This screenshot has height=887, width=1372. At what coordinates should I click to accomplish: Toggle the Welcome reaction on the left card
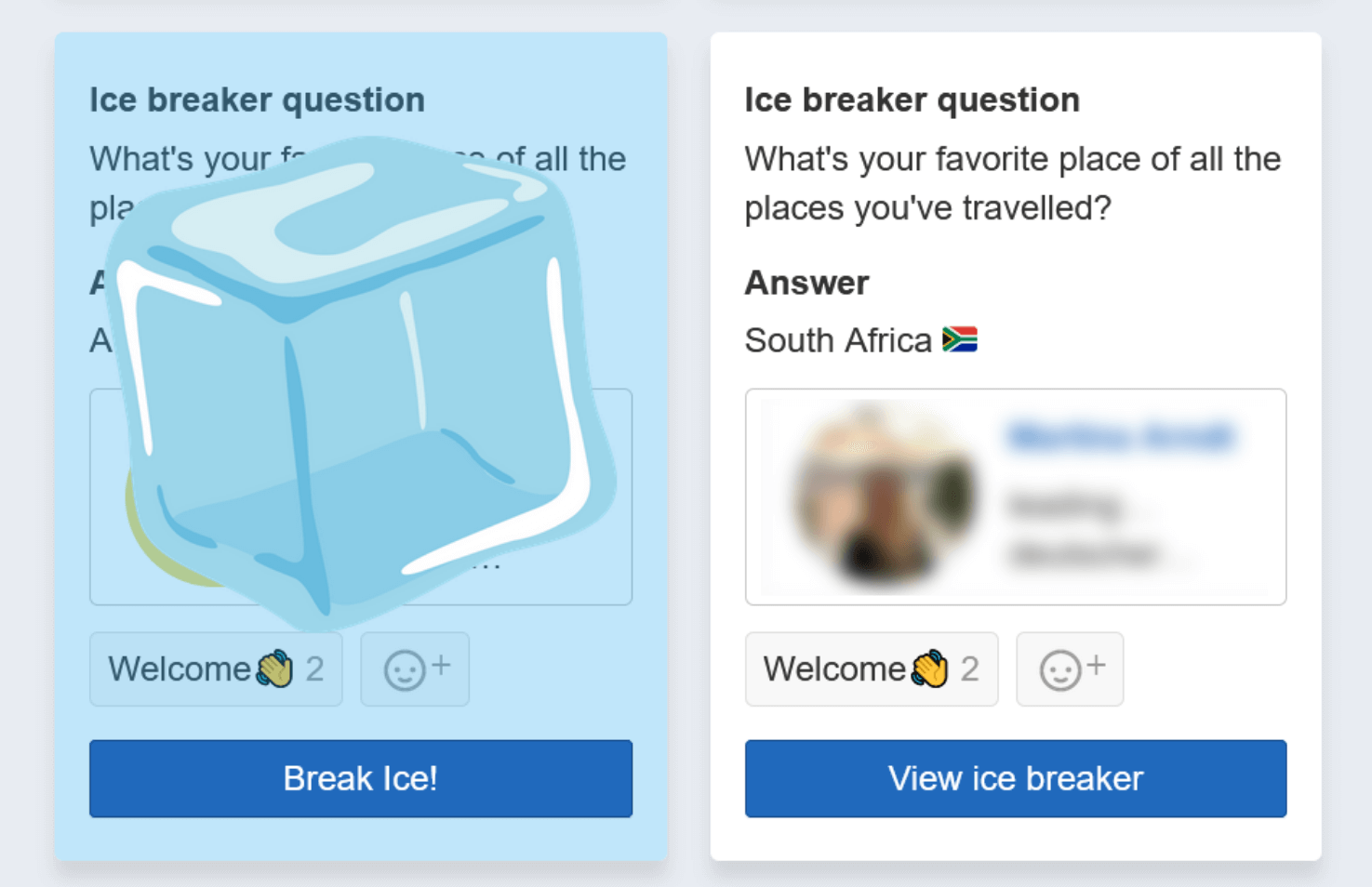pos(216,669)
